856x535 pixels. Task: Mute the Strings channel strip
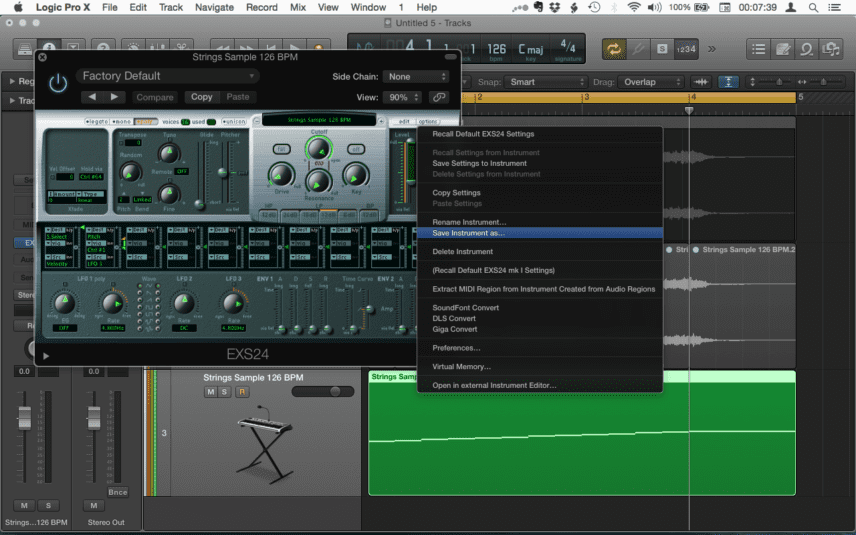(24, 506)
